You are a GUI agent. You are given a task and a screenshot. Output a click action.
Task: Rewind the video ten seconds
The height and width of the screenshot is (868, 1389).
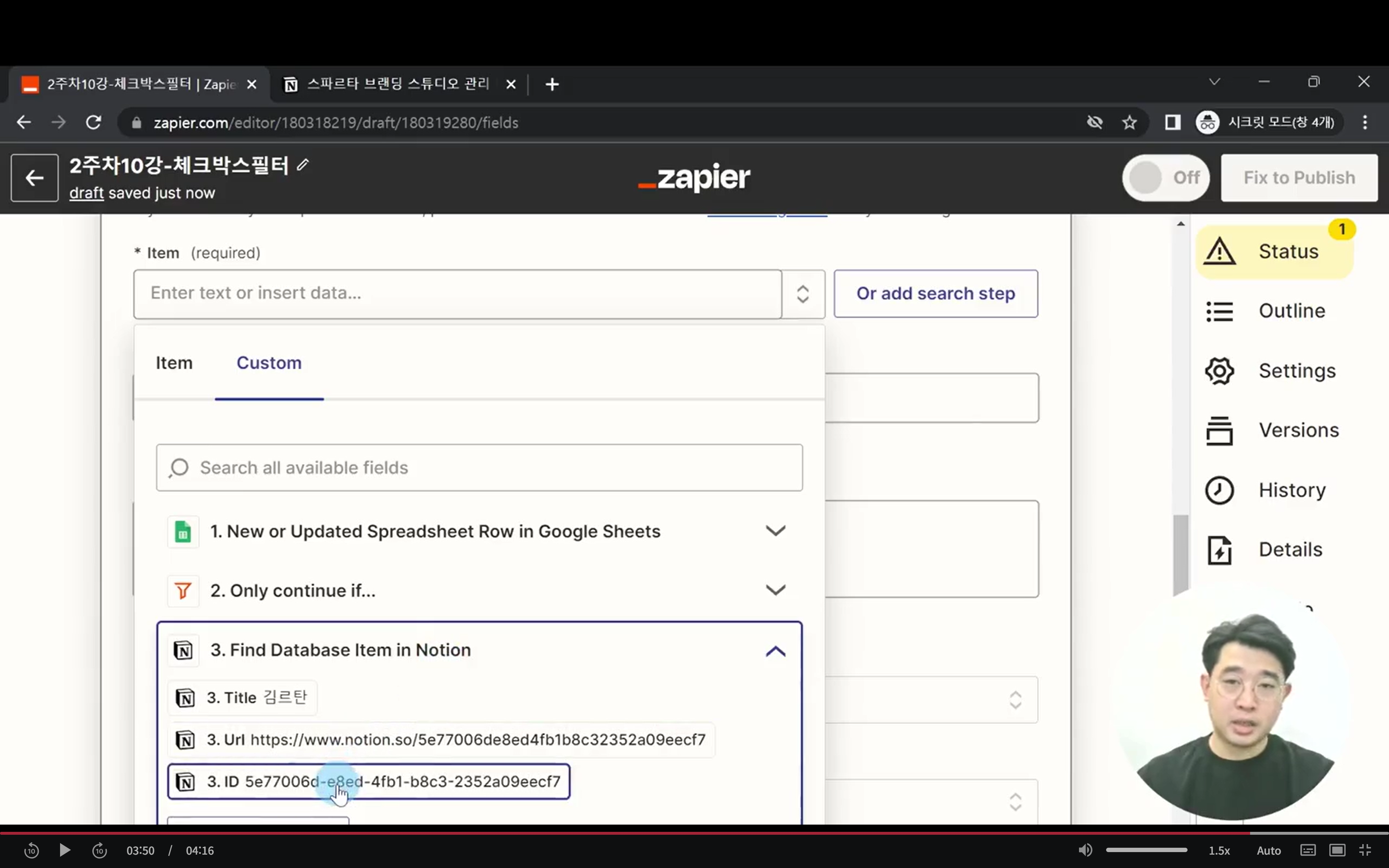[31, 850]
